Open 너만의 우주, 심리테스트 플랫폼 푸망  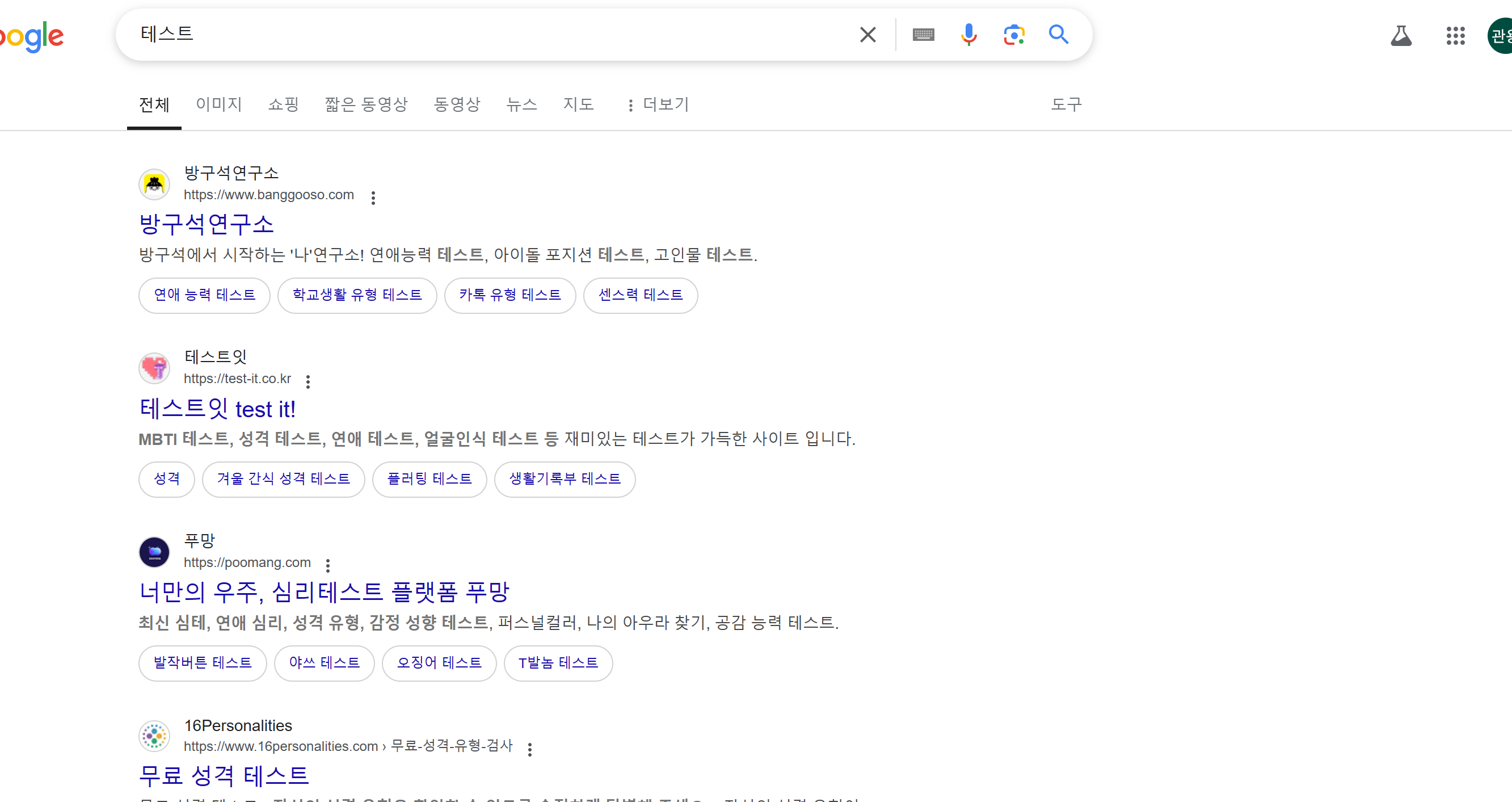click(x=324, y=592)
